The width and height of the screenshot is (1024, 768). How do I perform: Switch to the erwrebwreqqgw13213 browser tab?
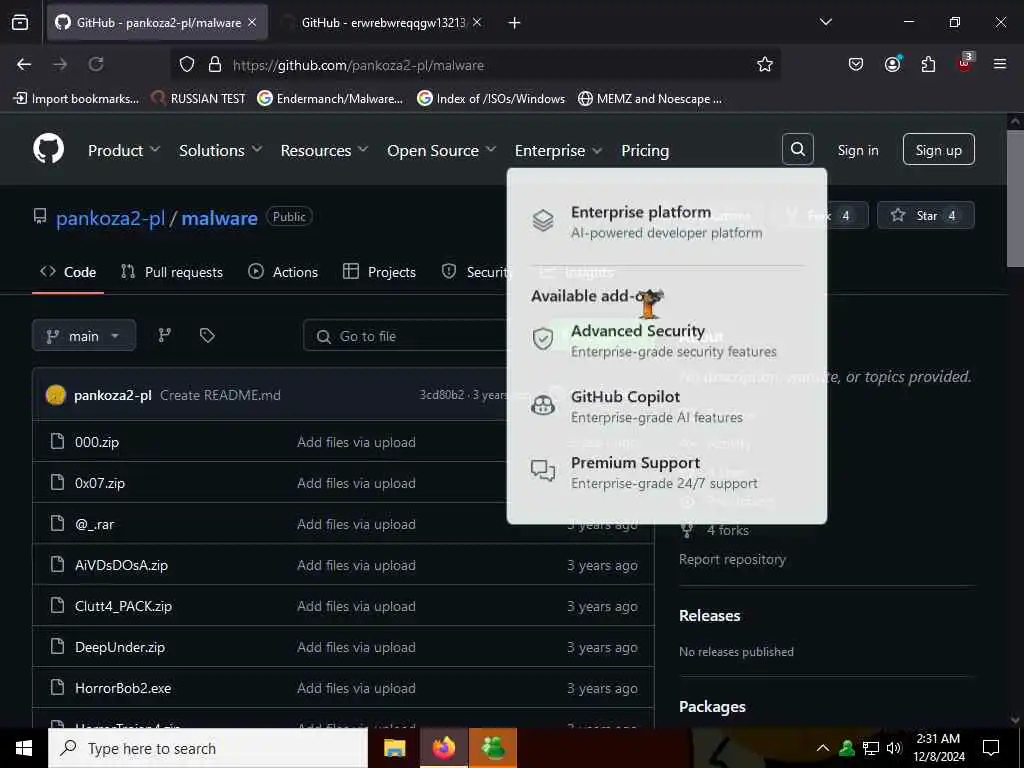click(382, 22)
